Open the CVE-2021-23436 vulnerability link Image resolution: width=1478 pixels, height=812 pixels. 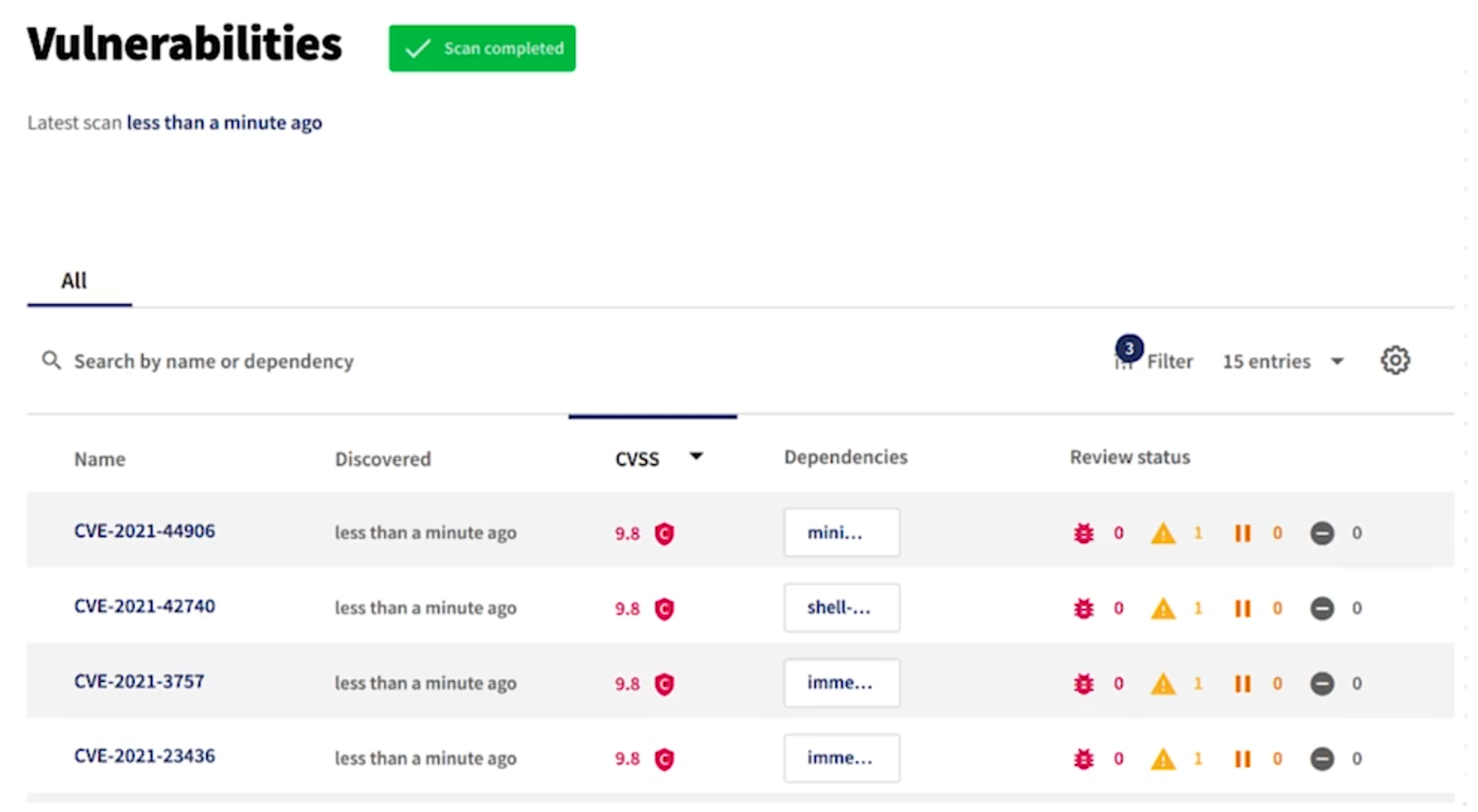coord(144,756)
